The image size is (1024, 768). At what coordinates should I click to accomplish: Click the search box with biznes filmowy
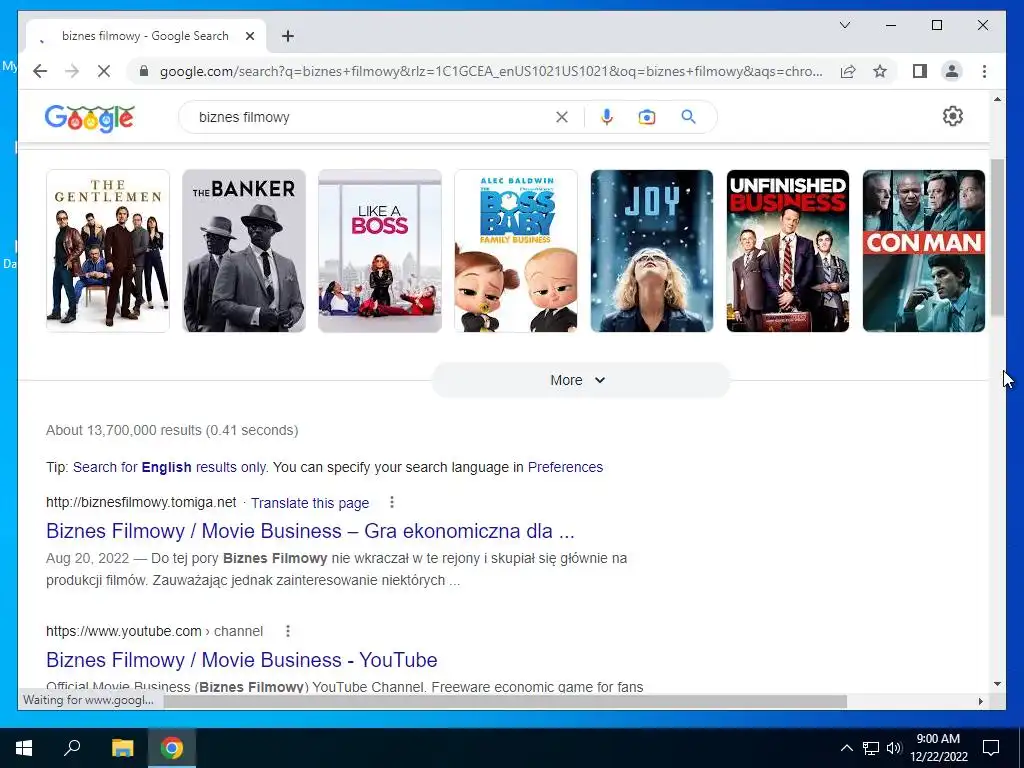click(x=372, y=117)
